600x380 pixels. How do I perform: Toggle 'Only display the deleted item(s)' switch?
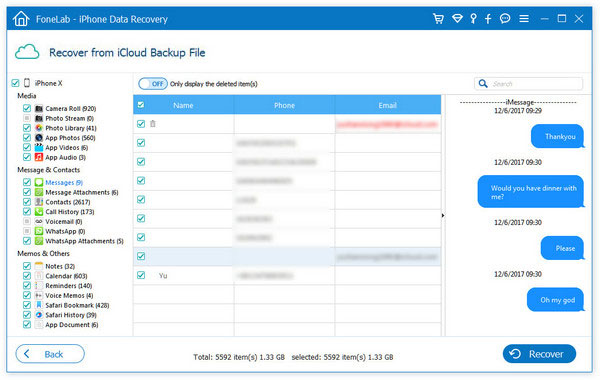tap(153, 84)
